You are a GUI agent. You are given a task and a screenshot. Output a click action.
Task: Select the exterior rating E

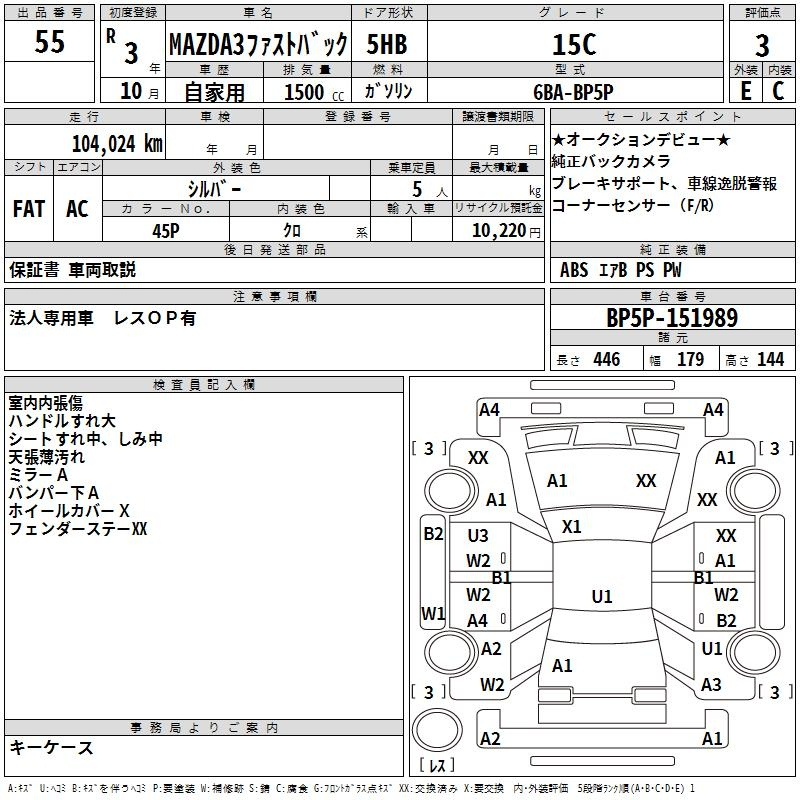click(745, 90)
